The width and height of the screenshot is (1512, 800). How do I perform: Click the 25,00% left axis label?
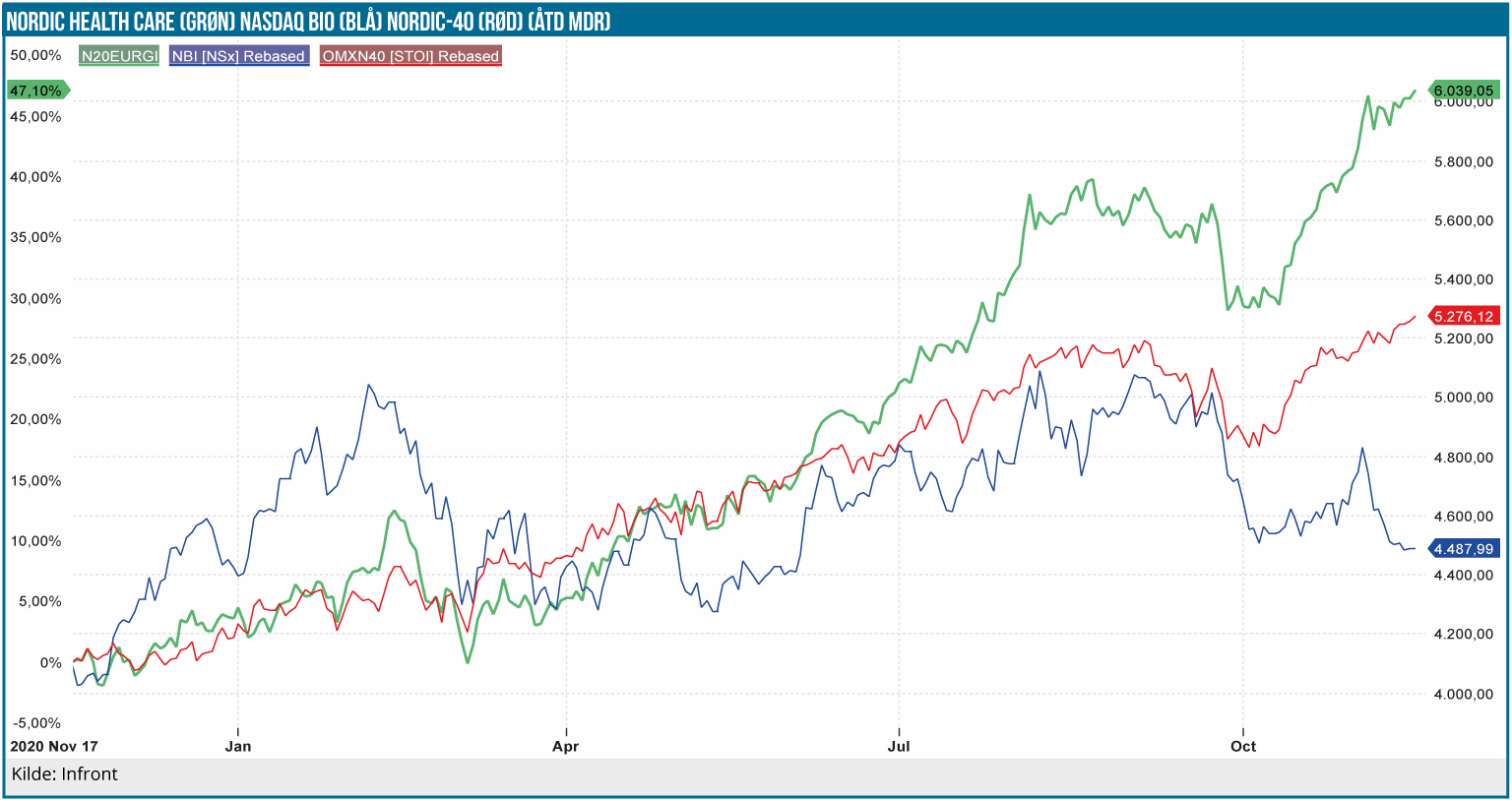point(36,359)
